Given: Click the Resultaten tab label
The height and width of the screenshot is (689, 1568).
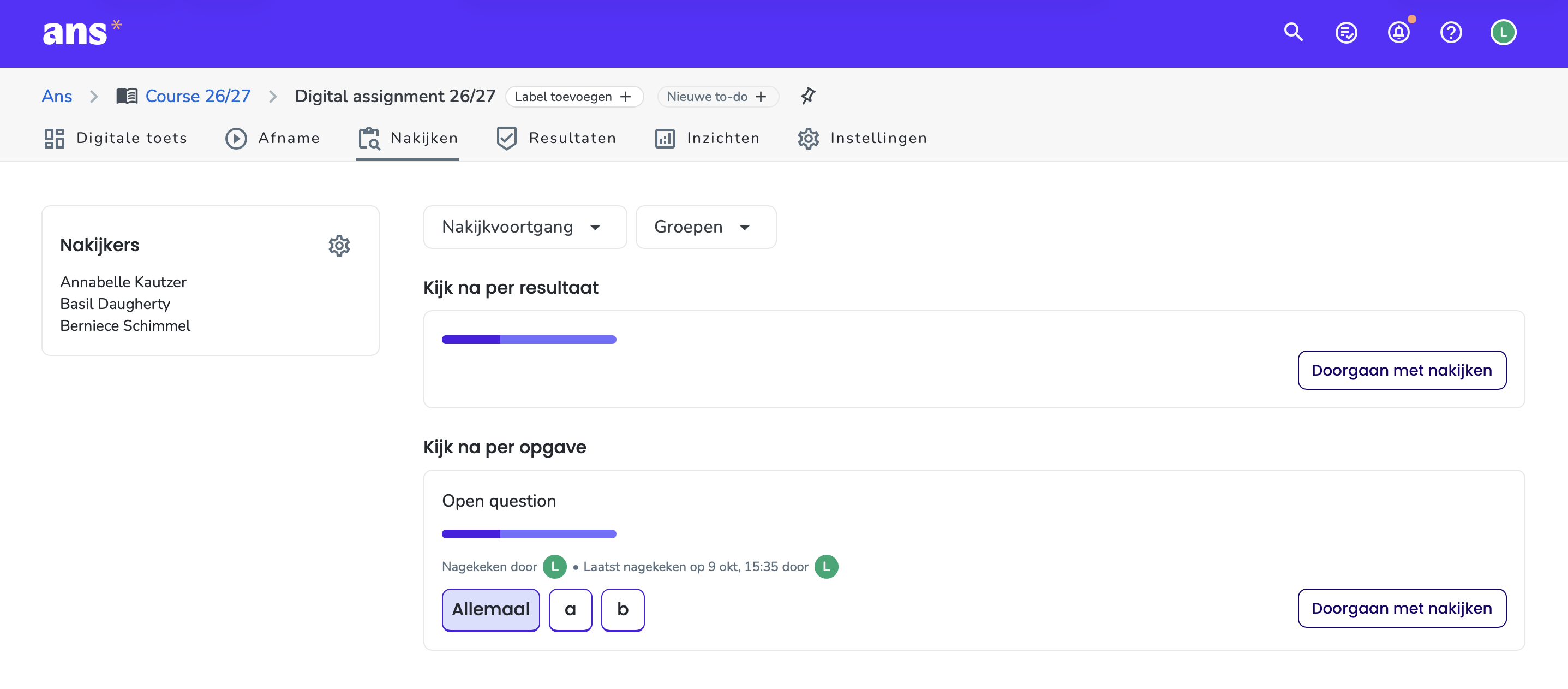Looking at the screenshot, I should pos(572,138).
